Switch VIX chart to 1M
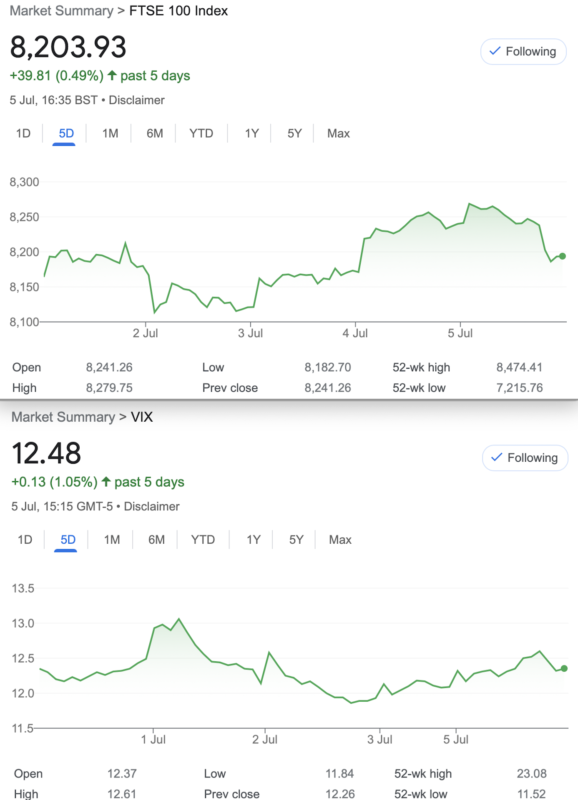This screenshot has height=800, width=578. 112,540
